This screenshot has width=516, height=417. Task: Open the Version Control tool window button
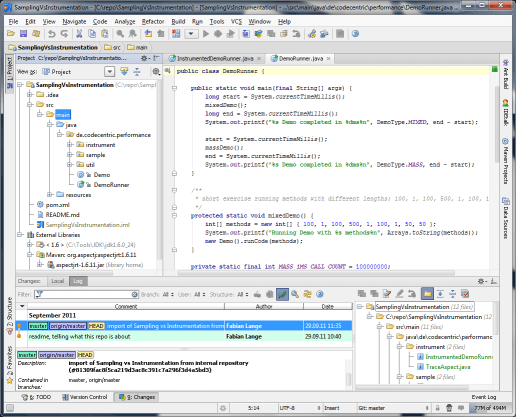click(x=85, y=397)
